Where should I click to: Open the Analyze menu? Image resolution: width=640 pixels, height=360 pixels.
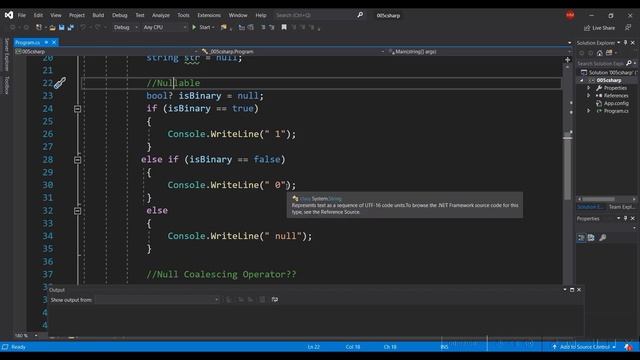tap(161, 15)
